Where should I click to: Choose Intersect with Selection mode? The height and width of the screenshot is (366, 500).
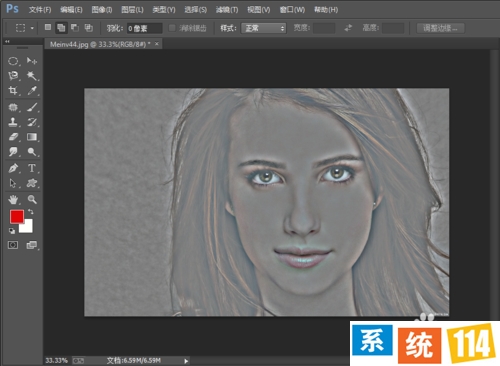(88, 28)
